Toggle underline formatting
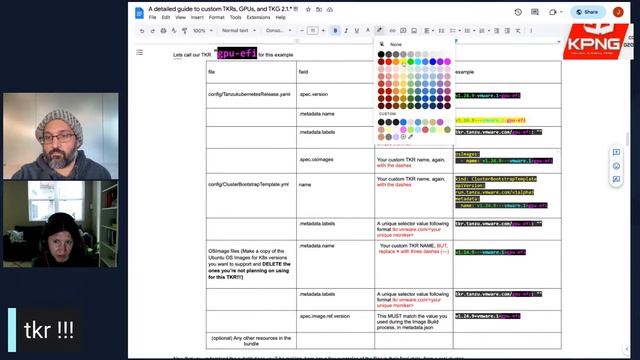This screenshot has height=360, width=640. pos(357,31)
